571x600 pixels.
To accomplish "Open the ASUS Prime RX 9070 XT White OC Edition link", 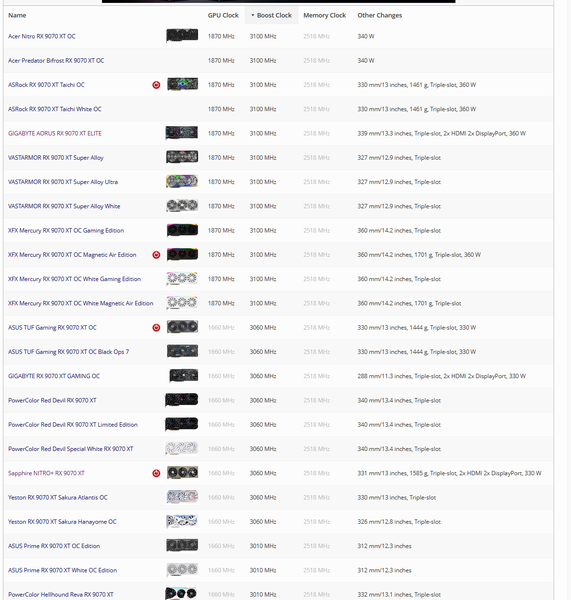I will pyautogui.click(x=62, y=570).
